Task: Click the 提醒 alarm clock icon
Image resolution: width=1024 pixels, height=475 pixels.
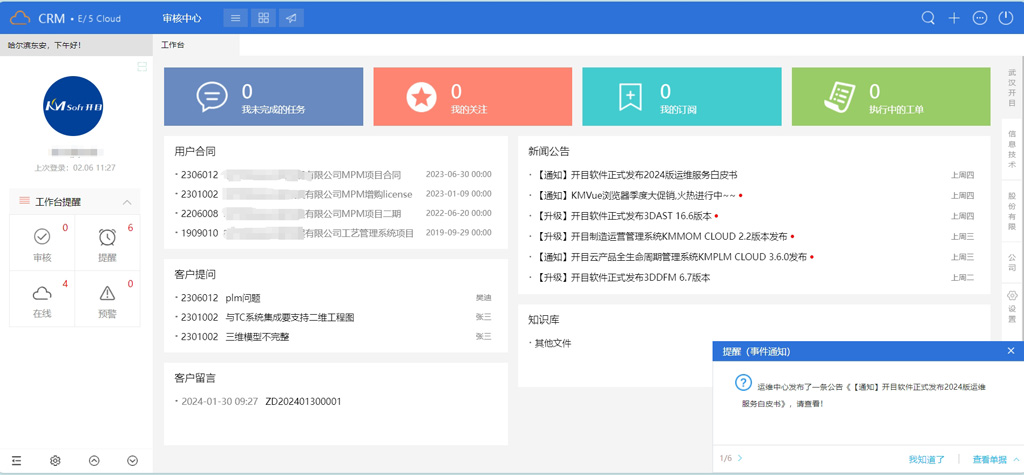Action: click(x=107, y=237)
